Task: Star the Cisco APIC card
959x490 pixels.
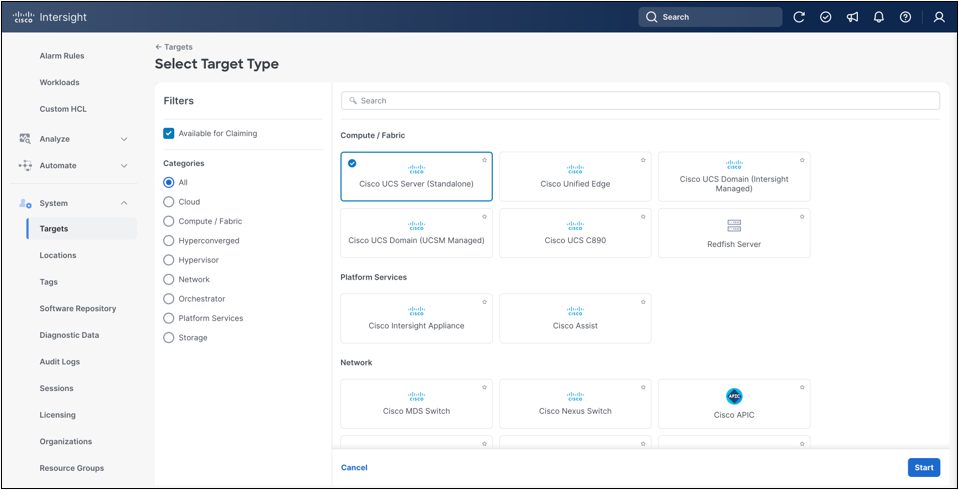Action: (x=802, y=387)
